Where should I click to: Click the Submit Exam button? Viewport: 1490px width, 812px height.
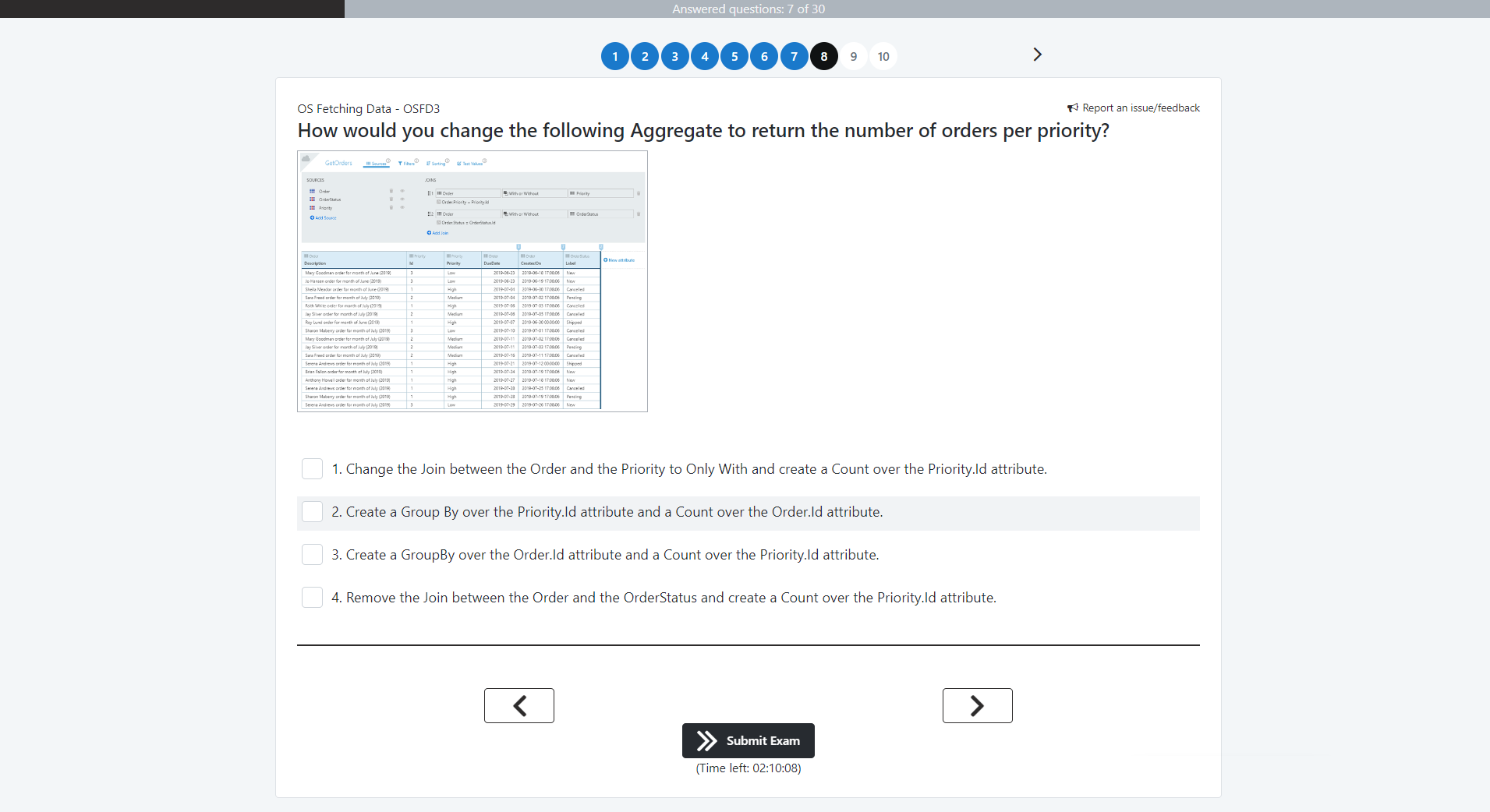coord(749,740)
